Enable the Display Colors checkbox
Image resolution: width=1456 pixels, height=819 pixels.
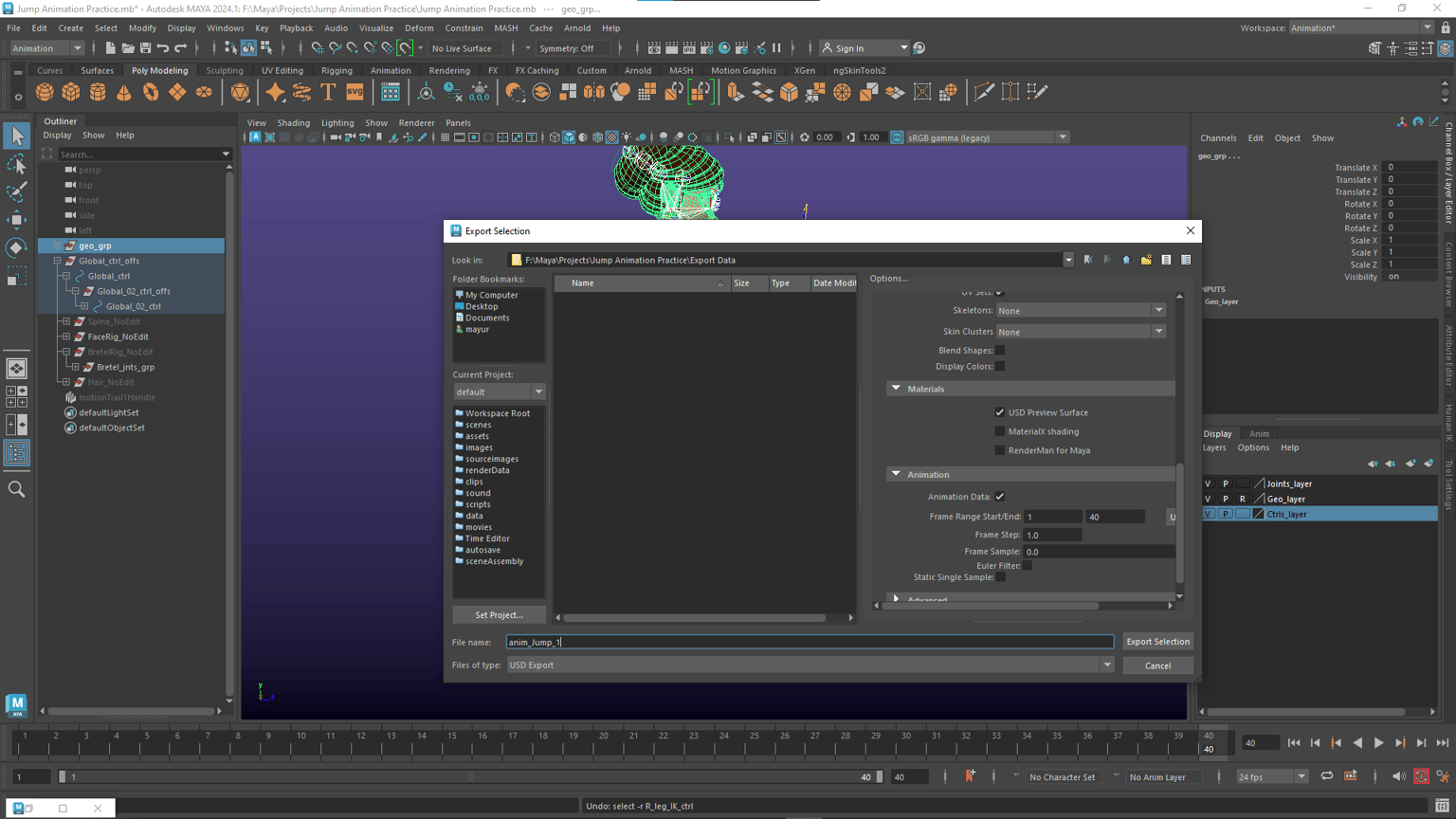(1000, 367)
